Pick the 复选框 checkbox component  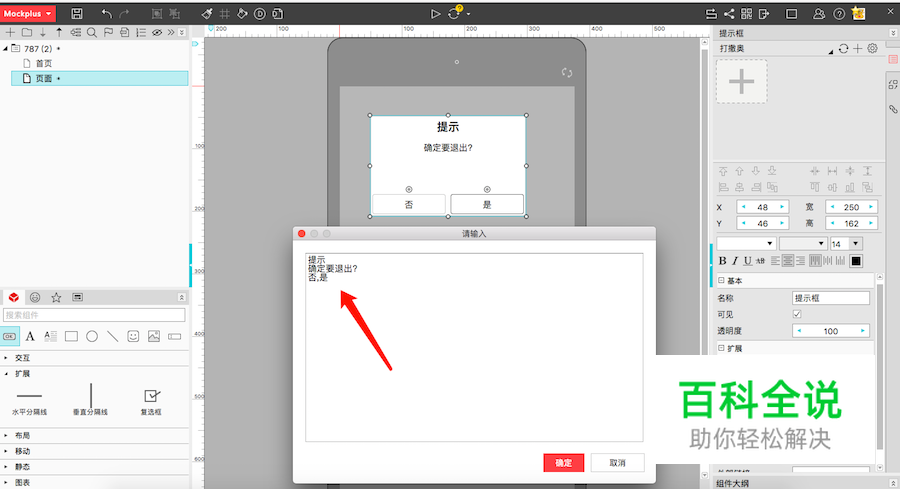(x=152, y=401)
